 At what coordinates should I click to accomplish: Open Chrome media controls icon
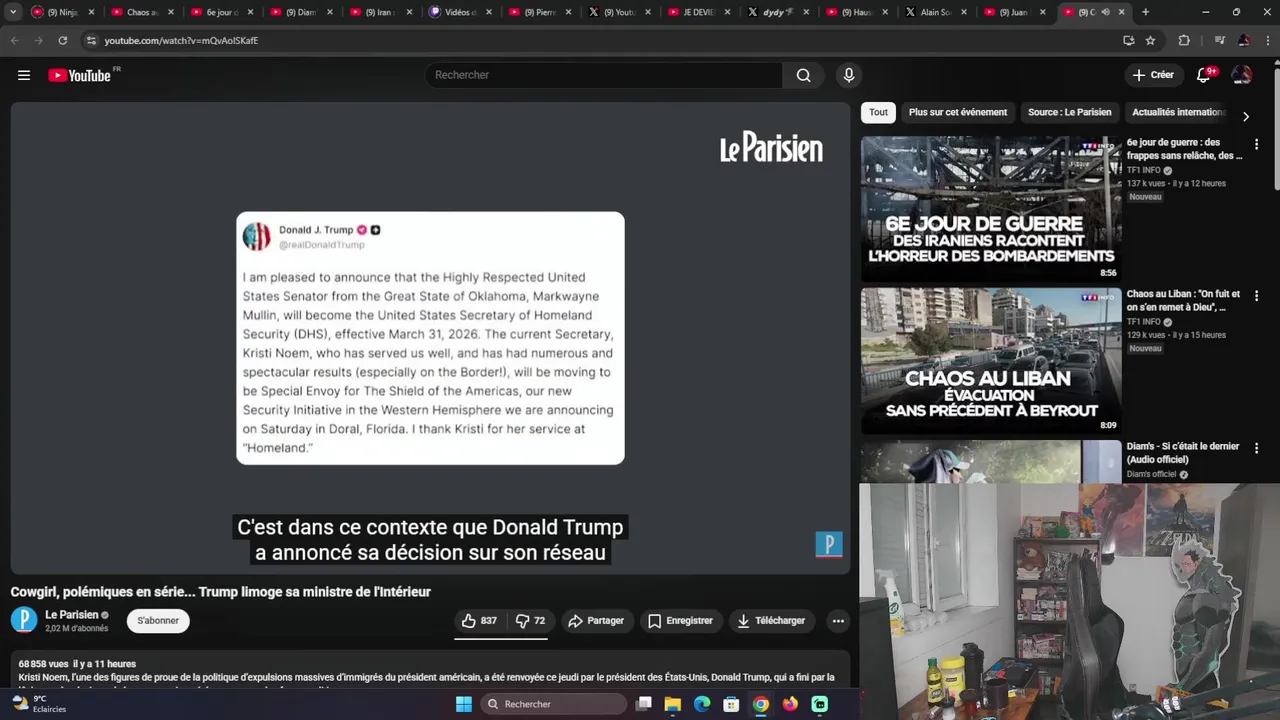tap(1219, 40)
